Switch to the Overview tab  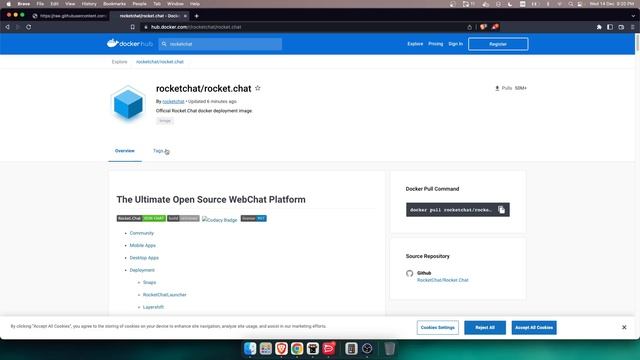[x=124, y=151]
